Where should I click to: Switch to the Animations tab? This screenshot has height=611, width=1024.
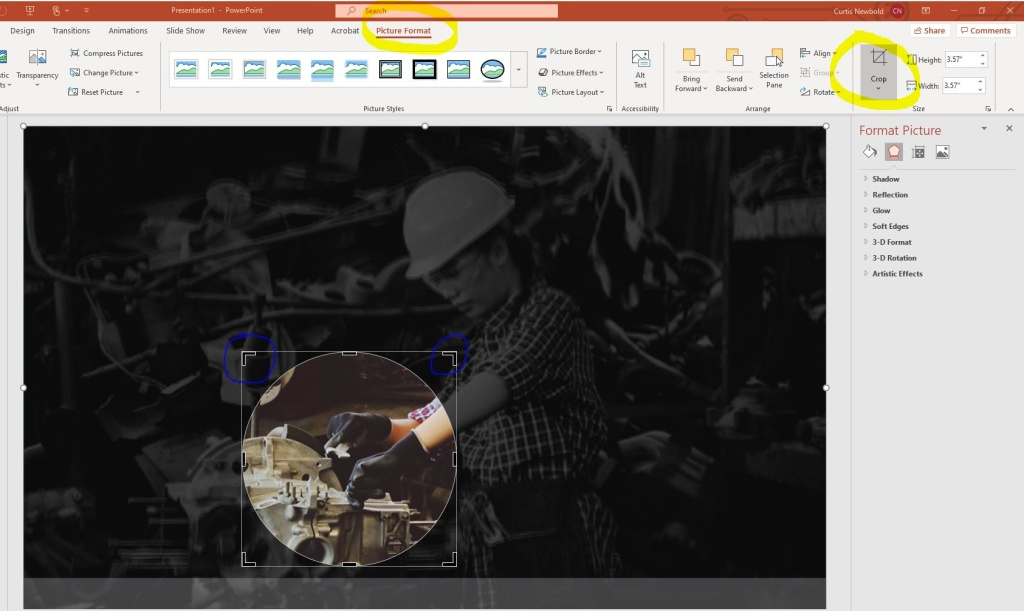[127, 30]
